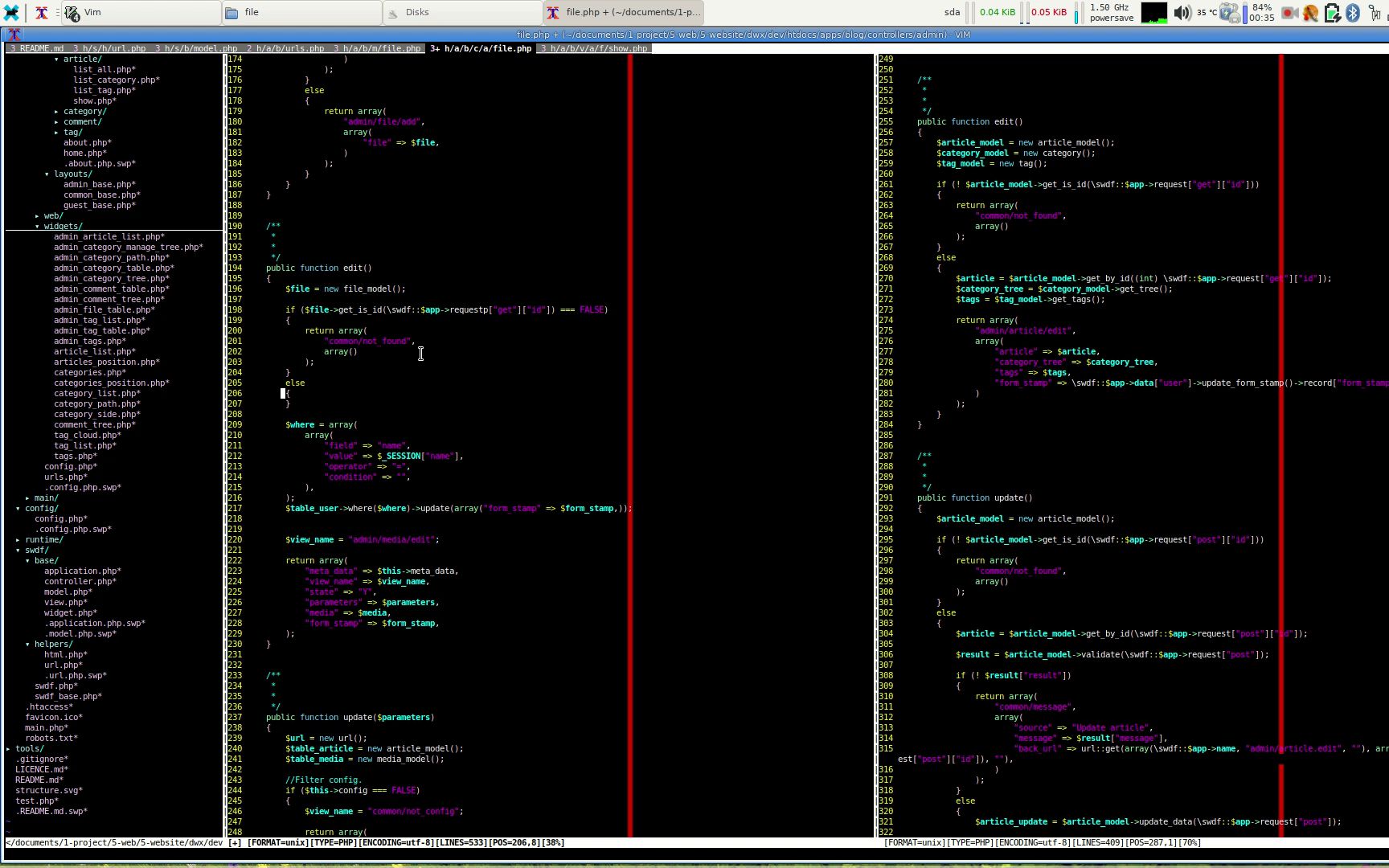Place cursor on 'public function update()' in right pane

point(974,497)
